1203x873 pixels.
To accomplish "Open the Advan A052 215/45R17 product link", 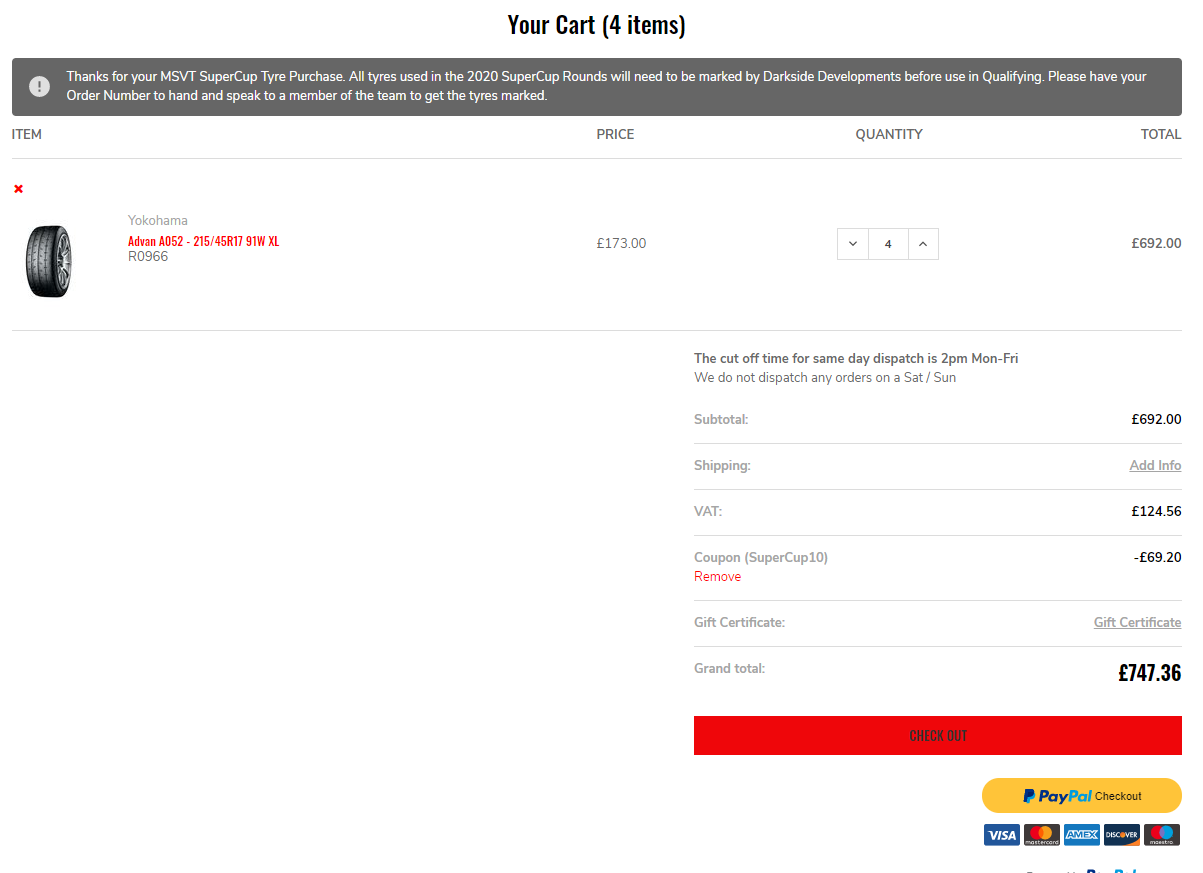I will pos(203,241).
